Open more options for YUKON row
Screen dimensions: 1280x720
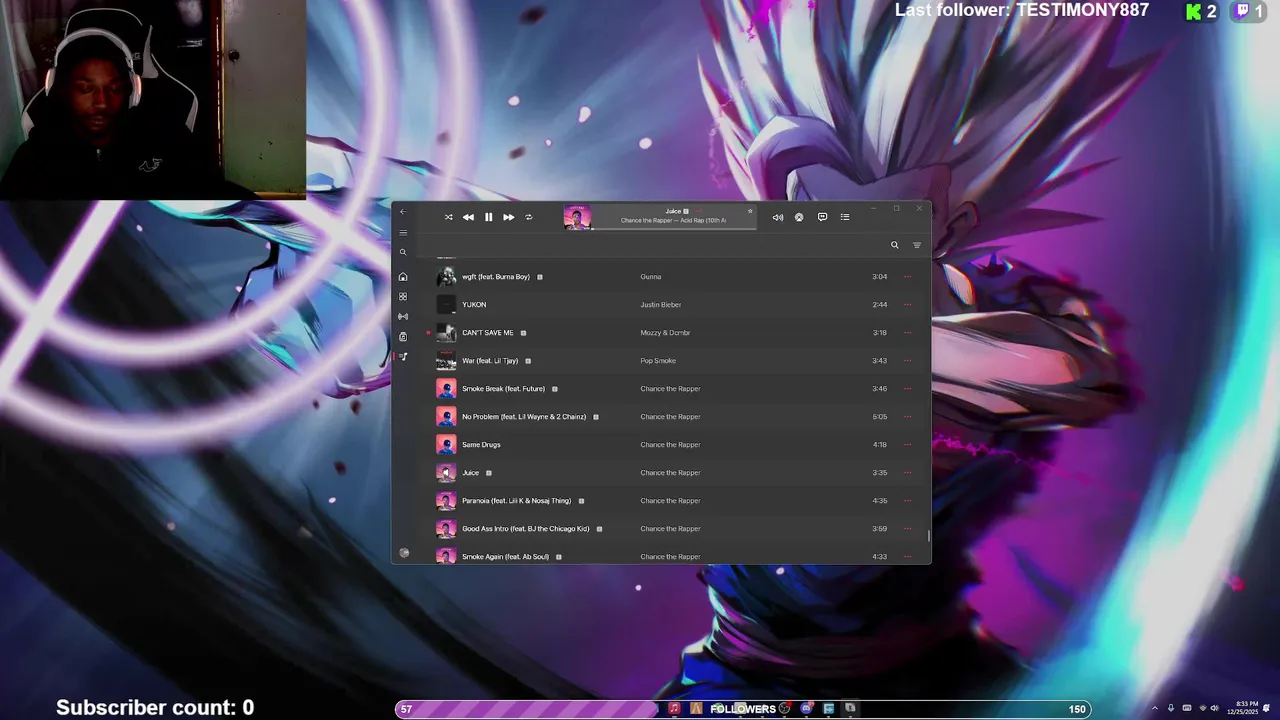[x=908, y=305]
